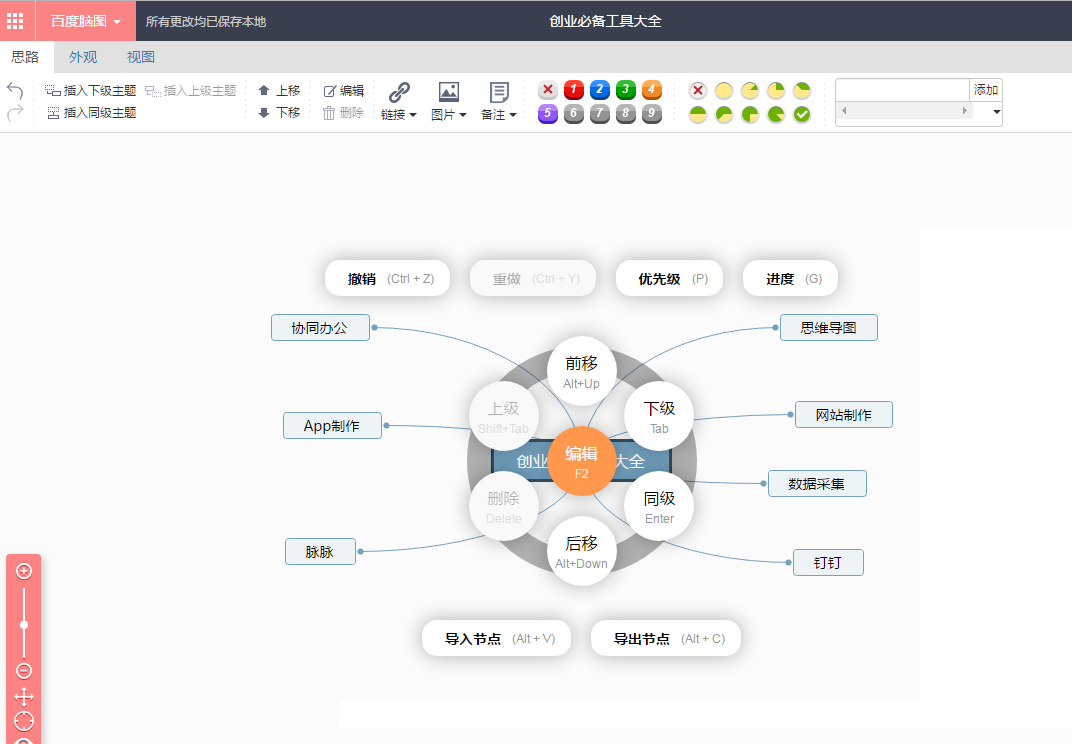
Task: Open the apps grid icon
Action: coord(16,21)
